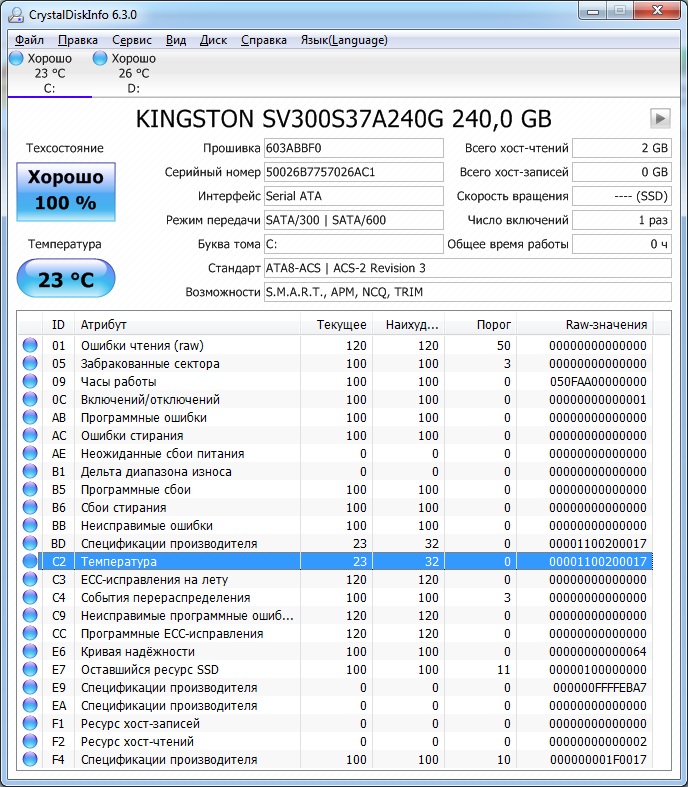The width and height of the screenshot is (688, 787).
Task: Click the Возможности field S.M.A.R.T., APM, NCQ, TRIM
Action: (x=468, y=292)
